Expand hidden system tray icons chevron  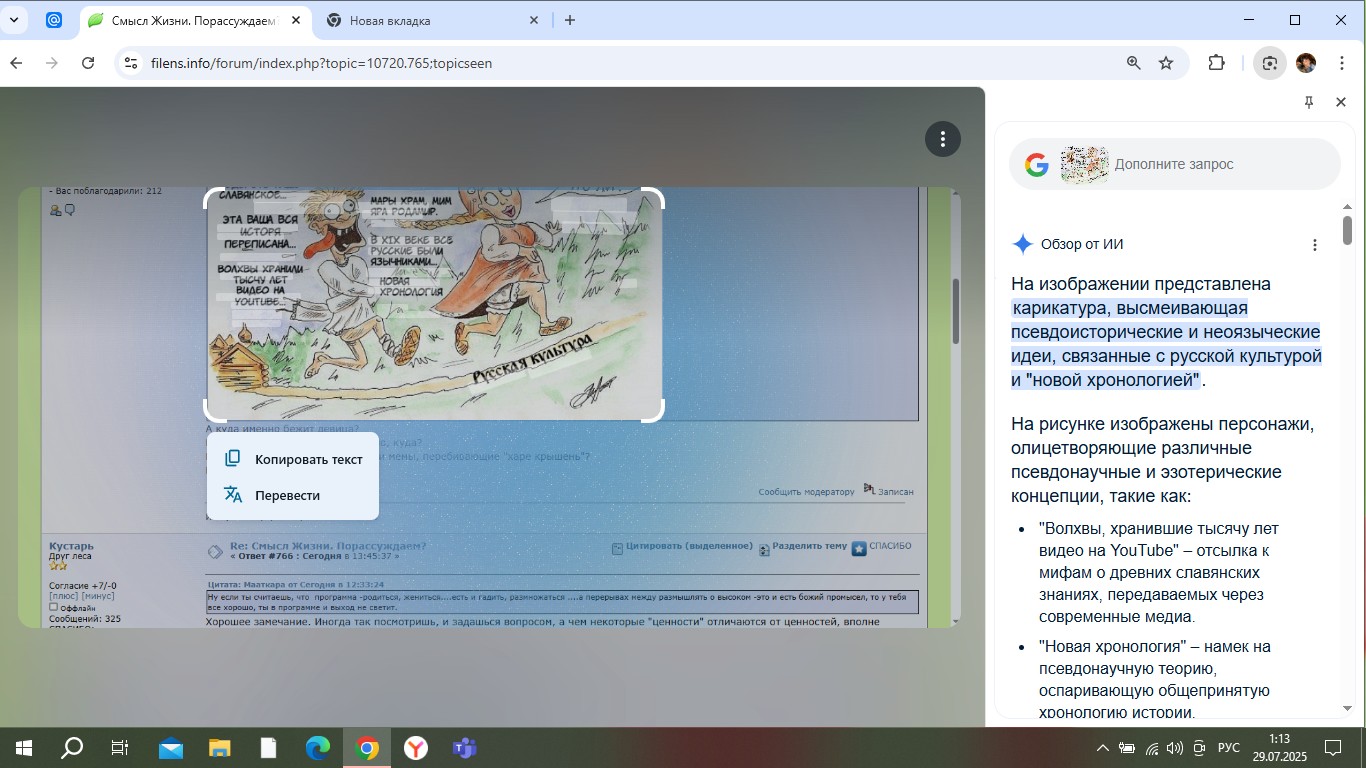click(x=1103, y=748)
